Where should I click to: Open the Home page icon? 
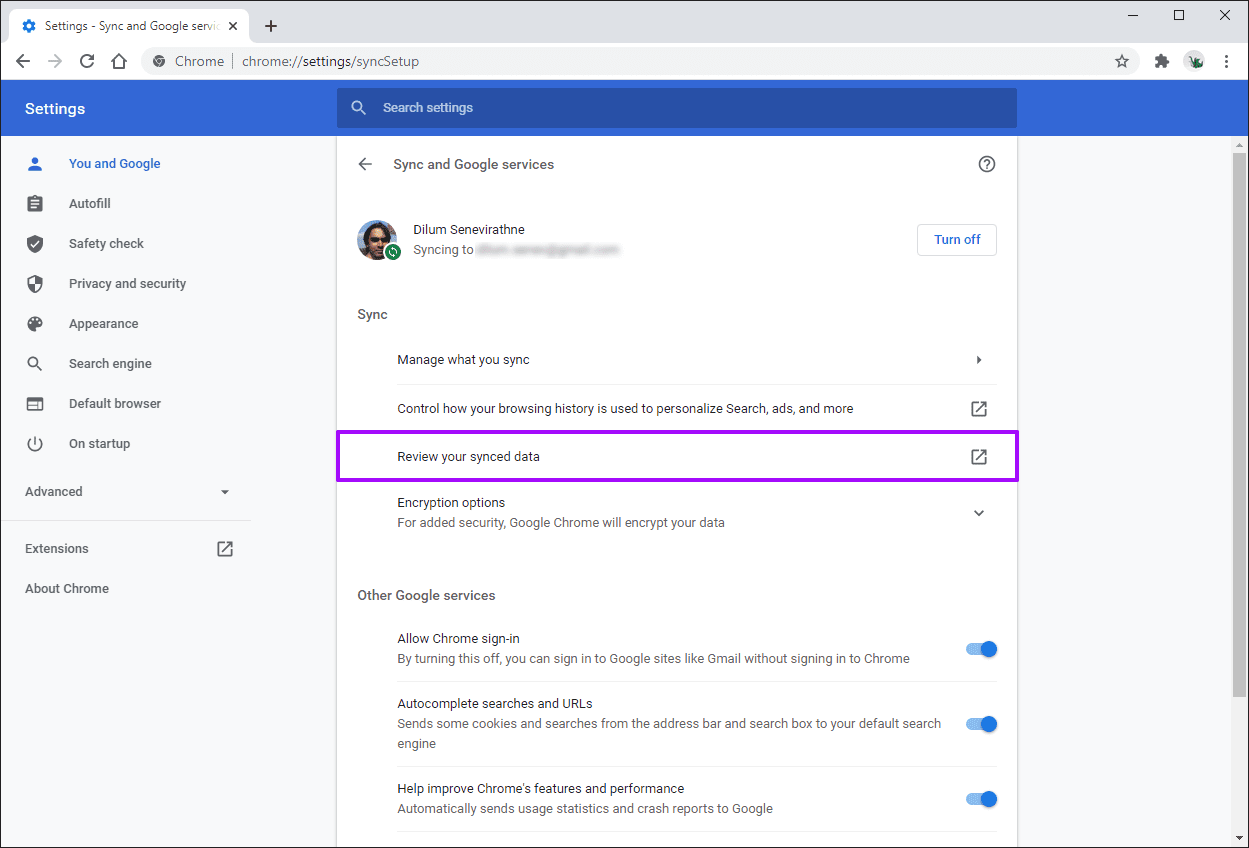click(x=119, y=61)
